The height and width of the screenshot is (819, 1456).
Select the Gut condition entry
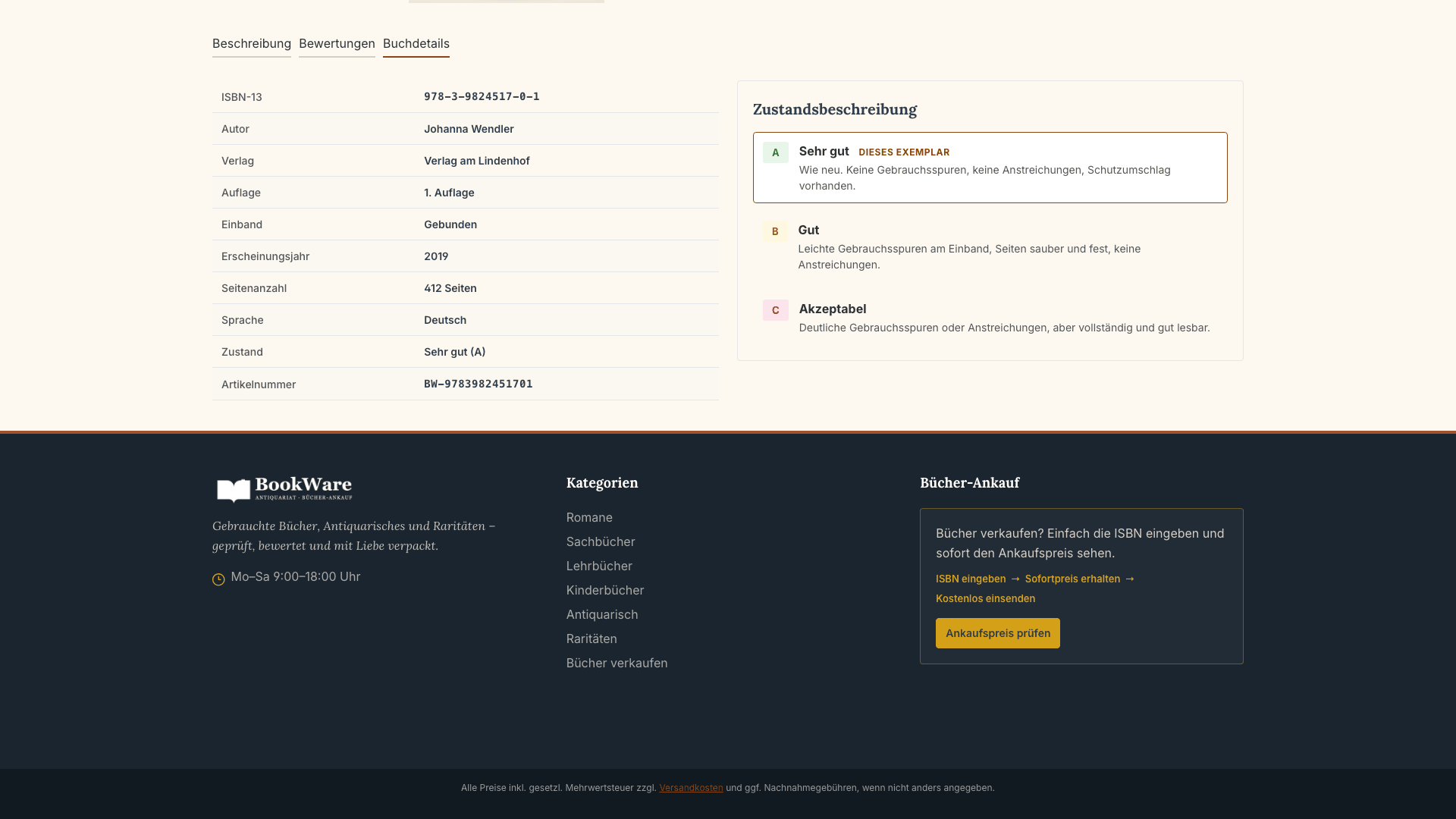pyautogui.click(x=990, y=246)
